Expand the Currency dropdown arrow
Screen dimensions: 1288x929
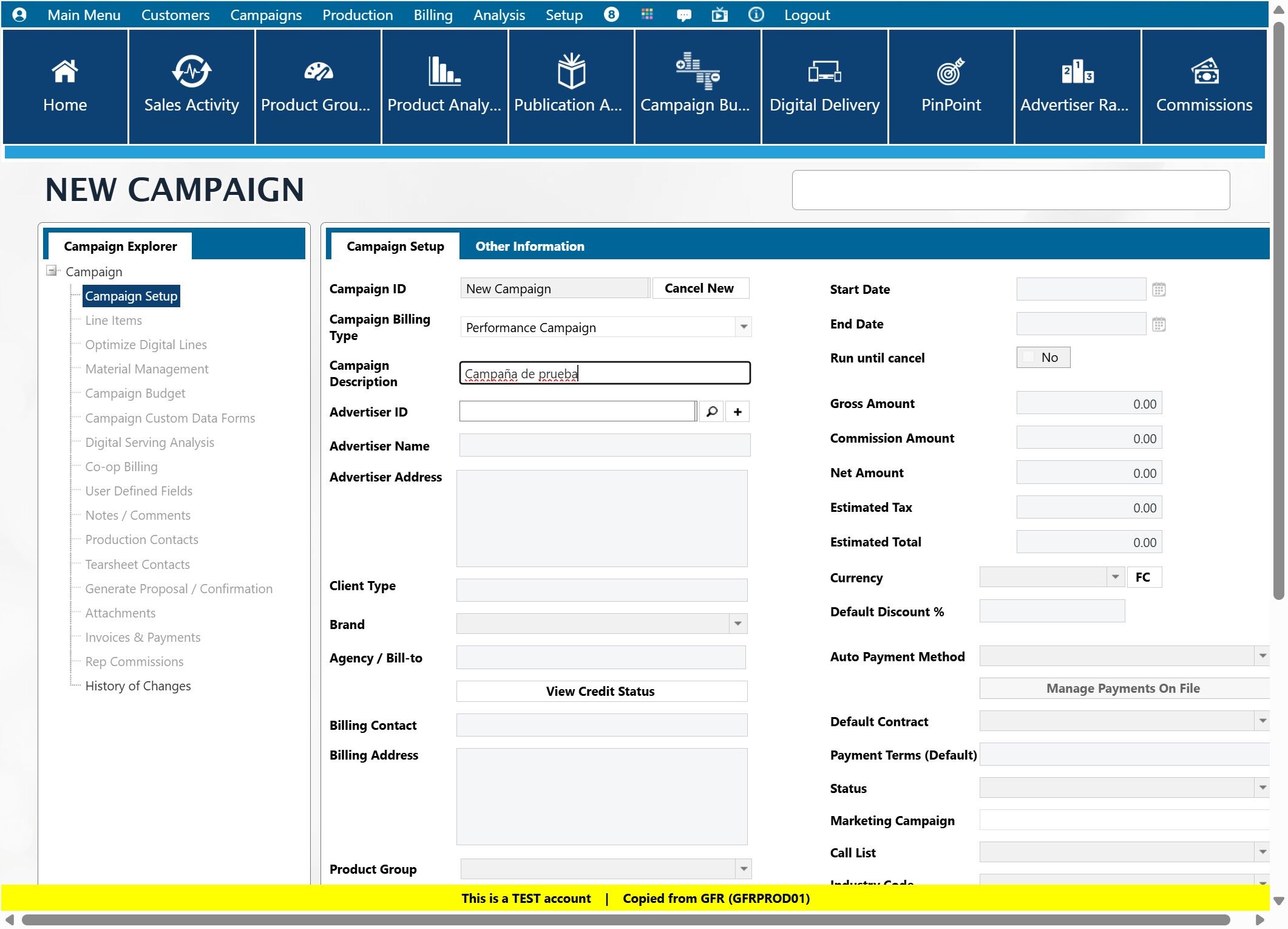tap(1114, 577)
